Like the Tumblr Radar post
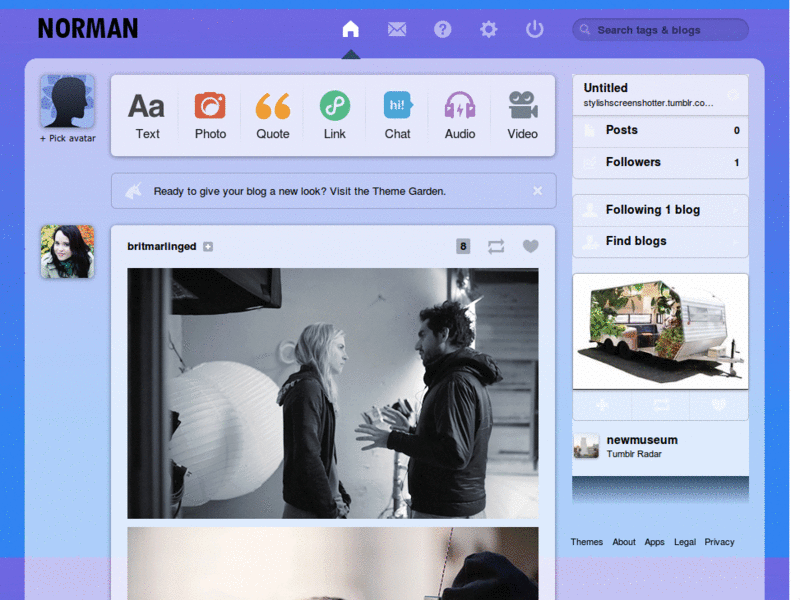The image size is (800, 600). (x=719, y=405)
